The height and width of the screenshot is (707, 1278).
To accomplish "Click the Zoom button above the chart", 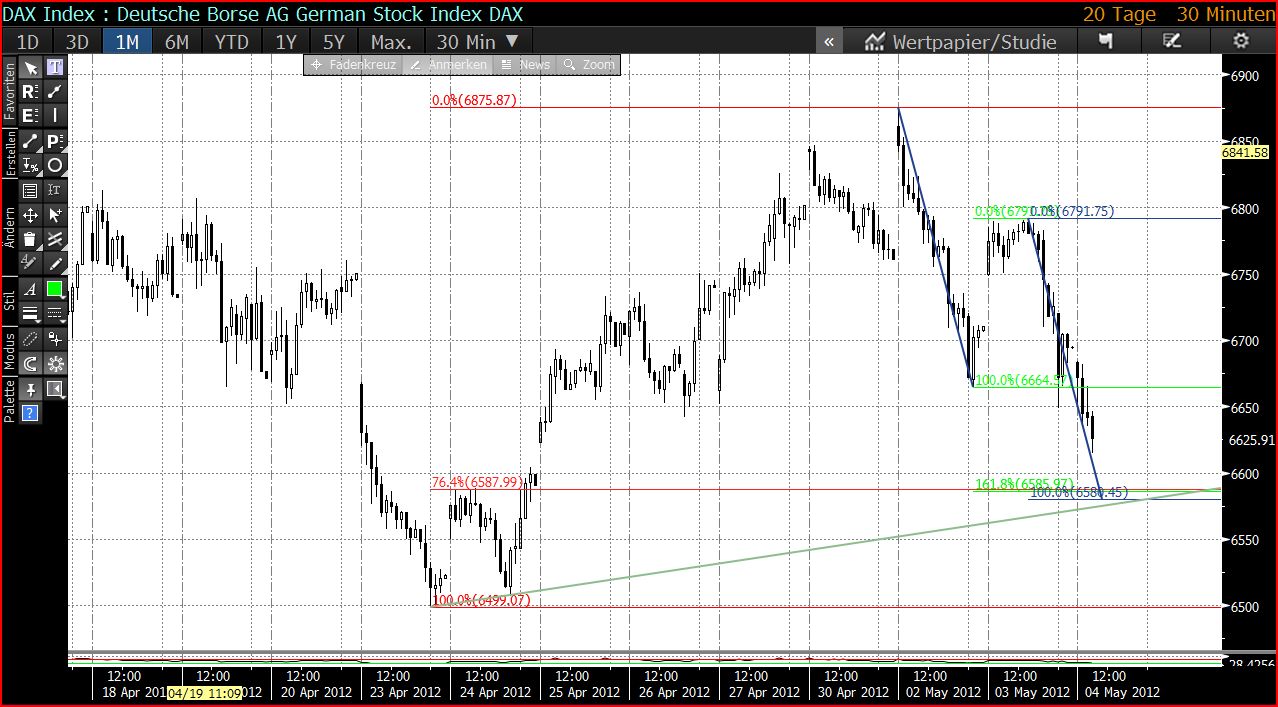I will (587, 63).
